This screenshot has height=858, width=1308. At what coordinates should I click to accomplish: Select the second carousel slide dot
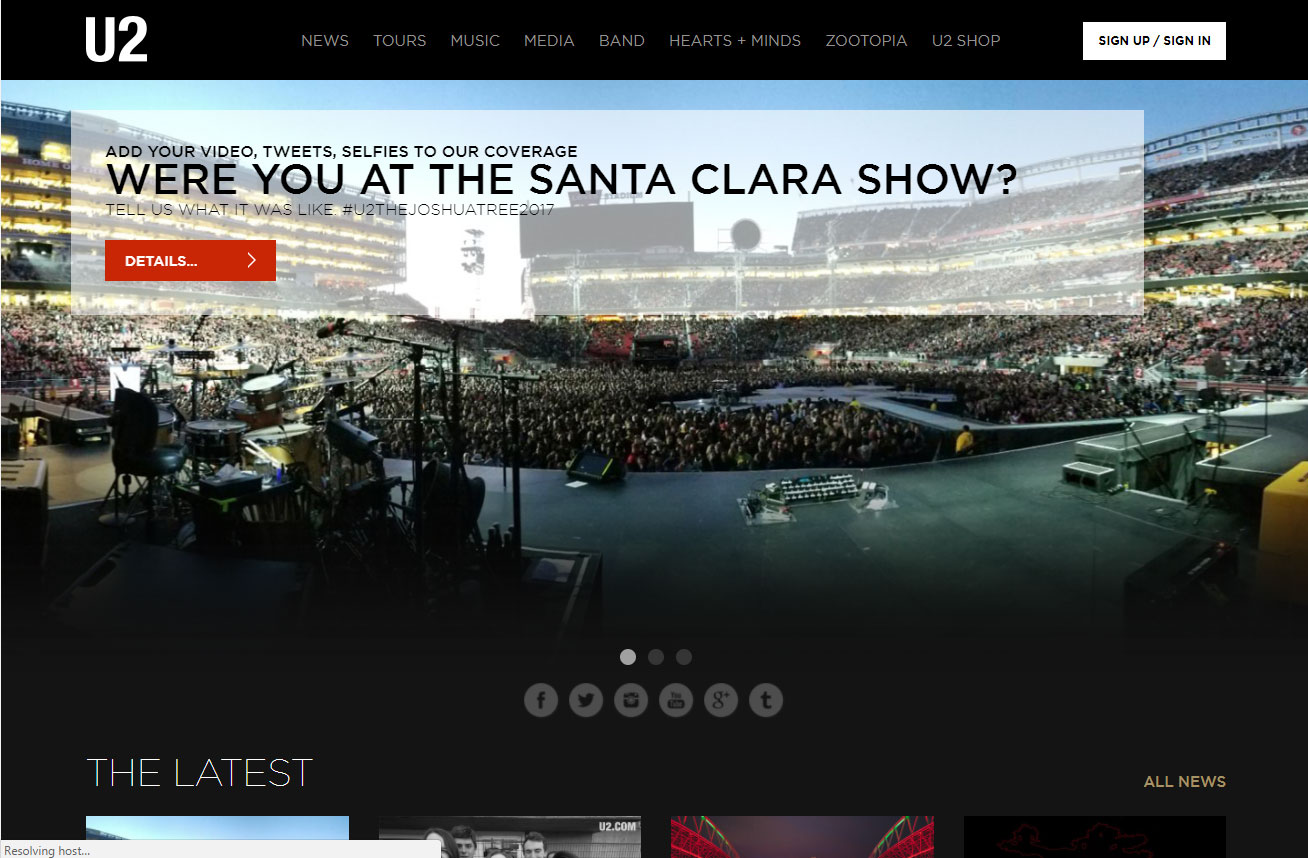click(656, 657)
